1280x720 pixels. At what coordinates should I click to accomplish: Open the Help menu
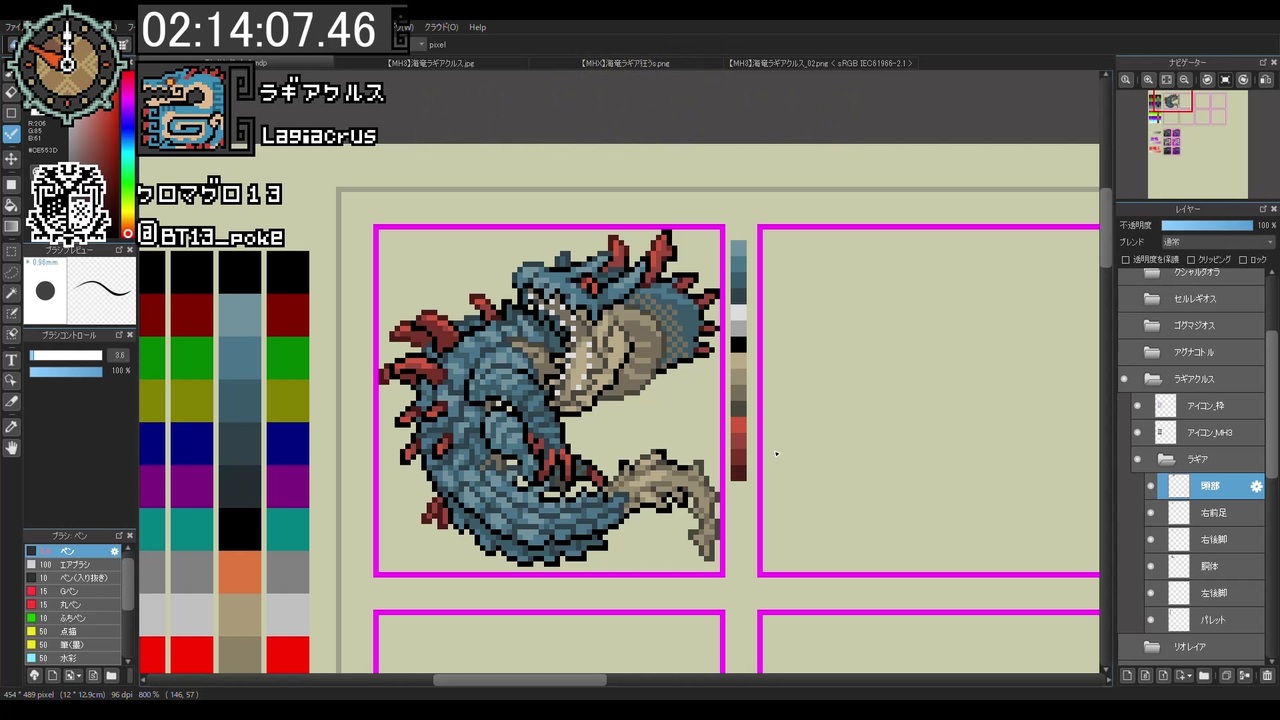pyautogui.click(x=478, y=27)
